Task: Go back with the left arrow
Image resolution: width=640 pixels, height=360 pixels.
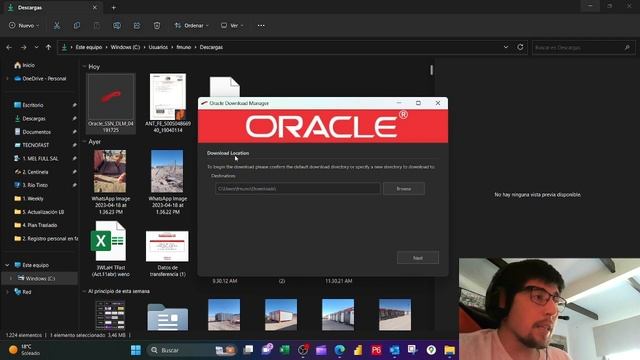Action: (x=9, y=47)
